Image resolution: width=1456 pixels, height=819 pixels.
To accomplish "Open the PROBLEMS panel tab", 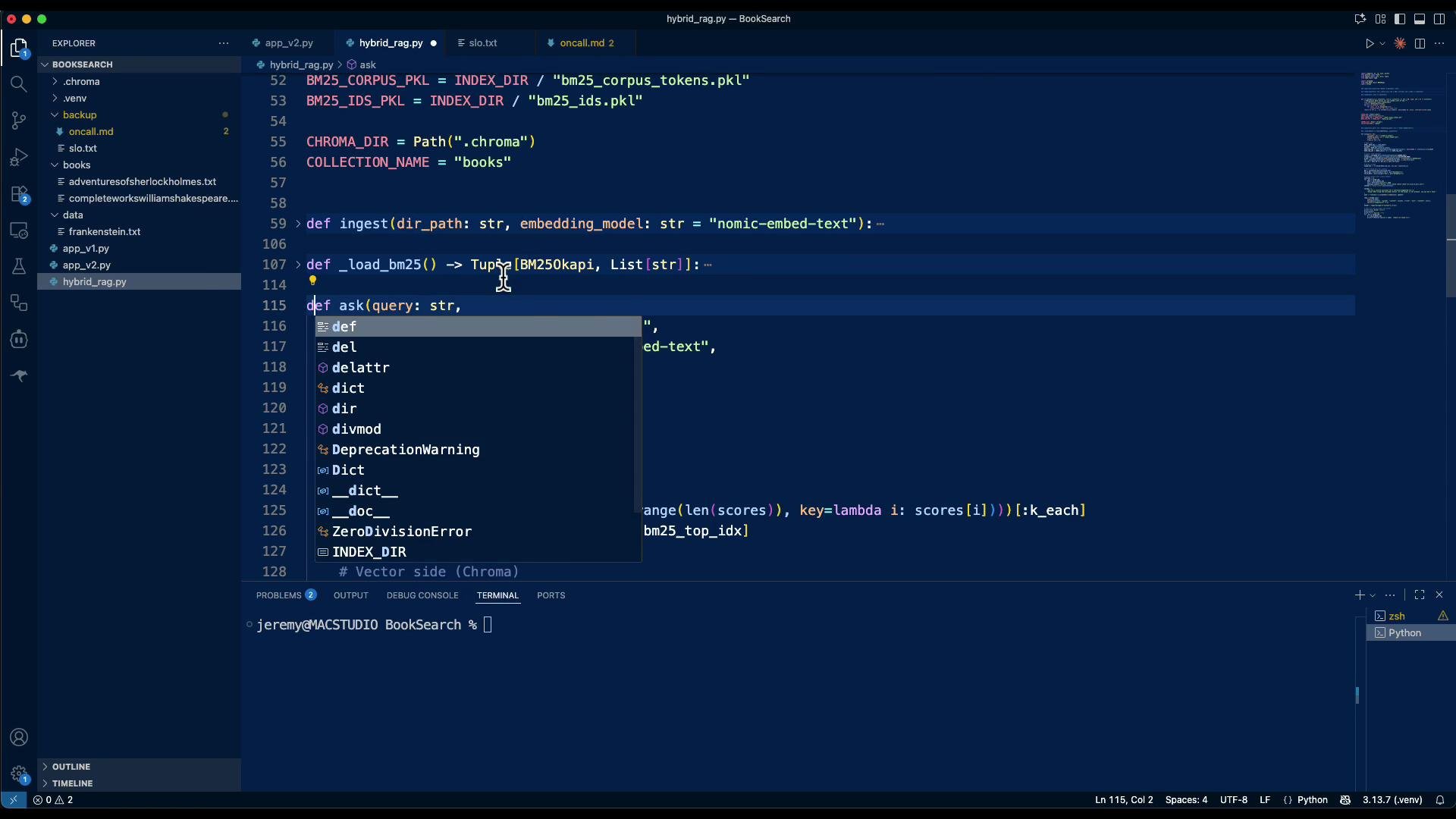I will (x=286, y=595).
